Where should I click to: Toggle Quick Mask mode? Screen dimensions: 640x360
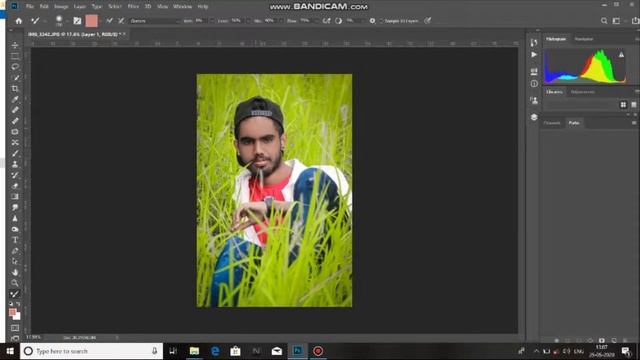coord(15,328)
